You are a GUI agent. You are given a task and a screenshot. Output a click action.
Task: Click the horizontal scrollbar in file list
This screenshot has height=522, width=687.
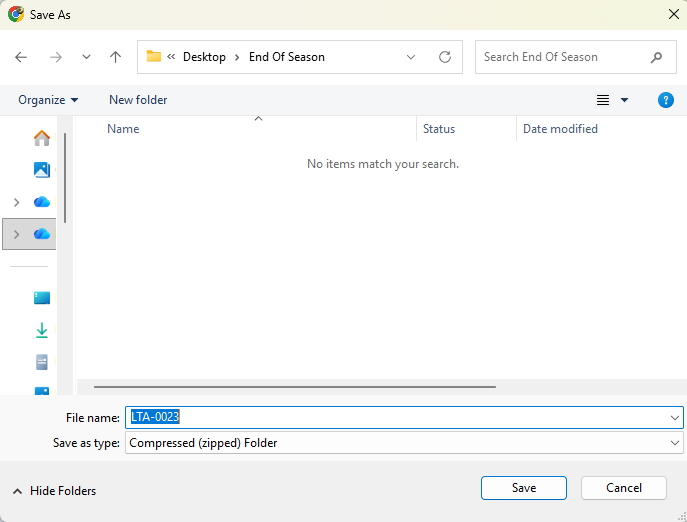pos(295,386)
